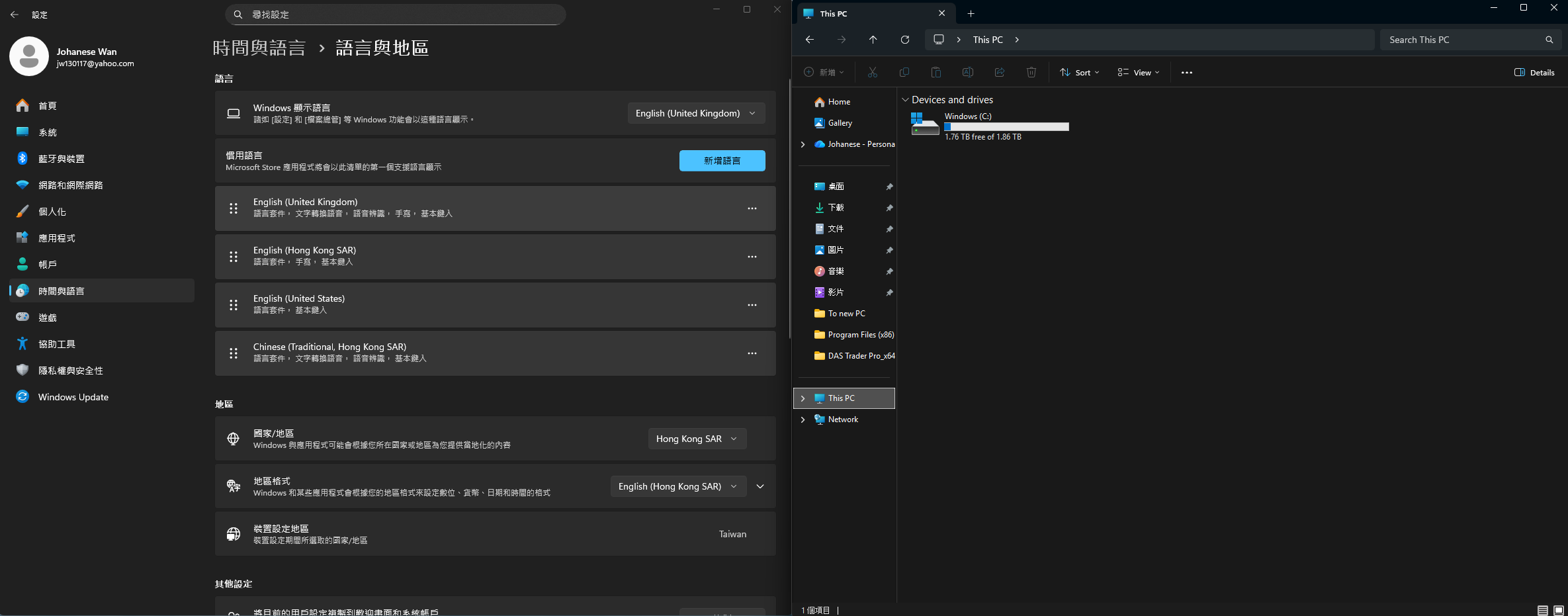Click the Rename icon in the toolbar
The image size is (1568, 616).
point(967,72)
